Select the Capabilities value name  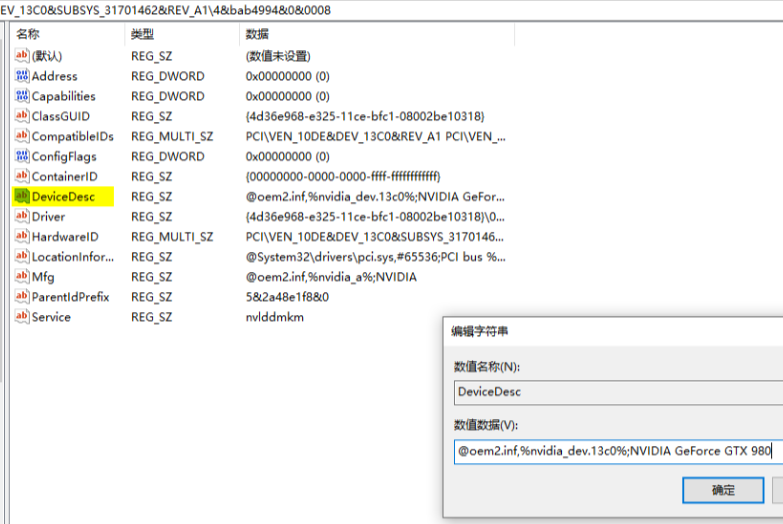pos(63,96)
